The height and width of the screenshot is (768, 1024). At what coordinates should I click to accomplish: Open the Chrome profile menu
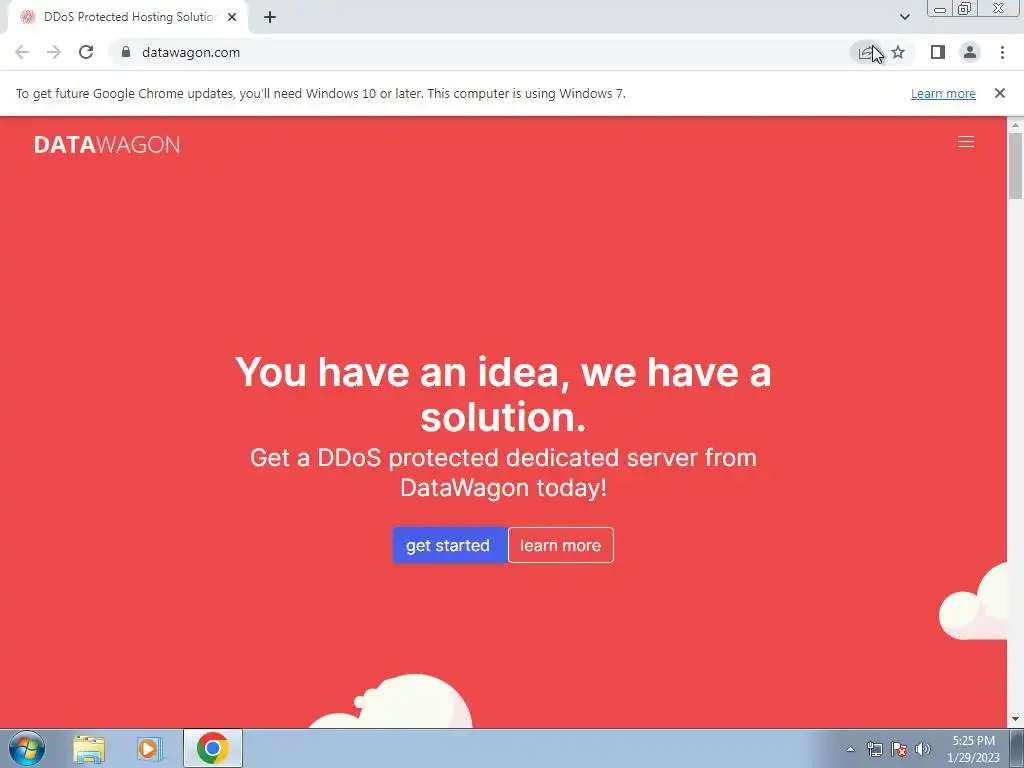(970, 52)
